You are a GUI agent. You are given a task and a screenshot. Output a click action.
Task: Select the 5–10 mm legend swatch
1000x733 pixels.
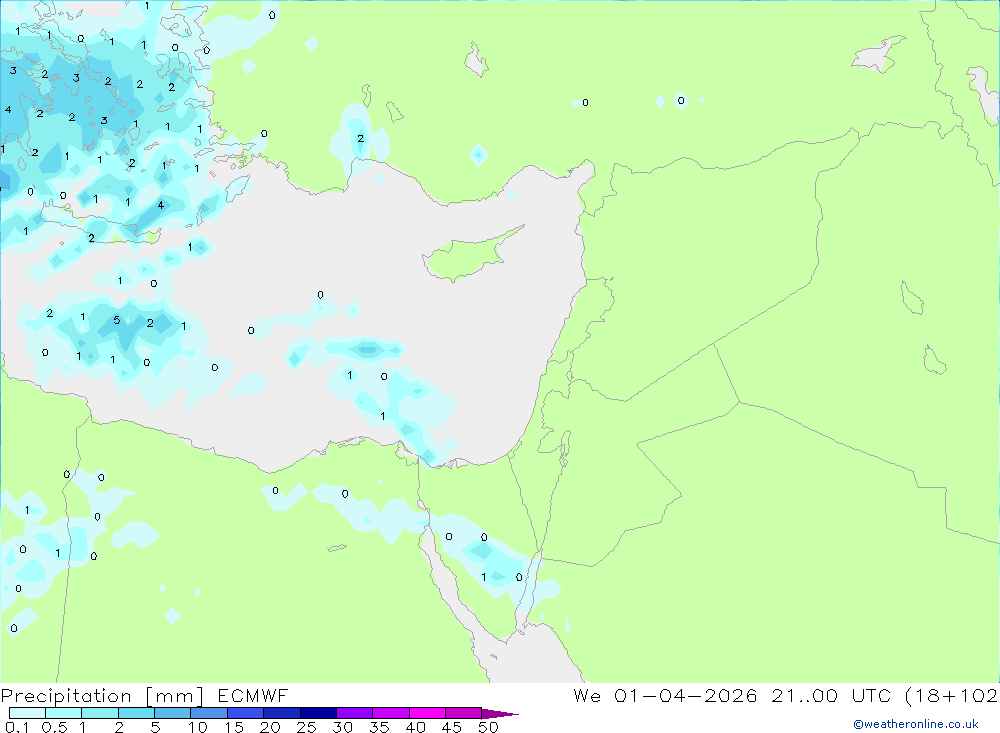pyautogui.click(x=172, y=713)
